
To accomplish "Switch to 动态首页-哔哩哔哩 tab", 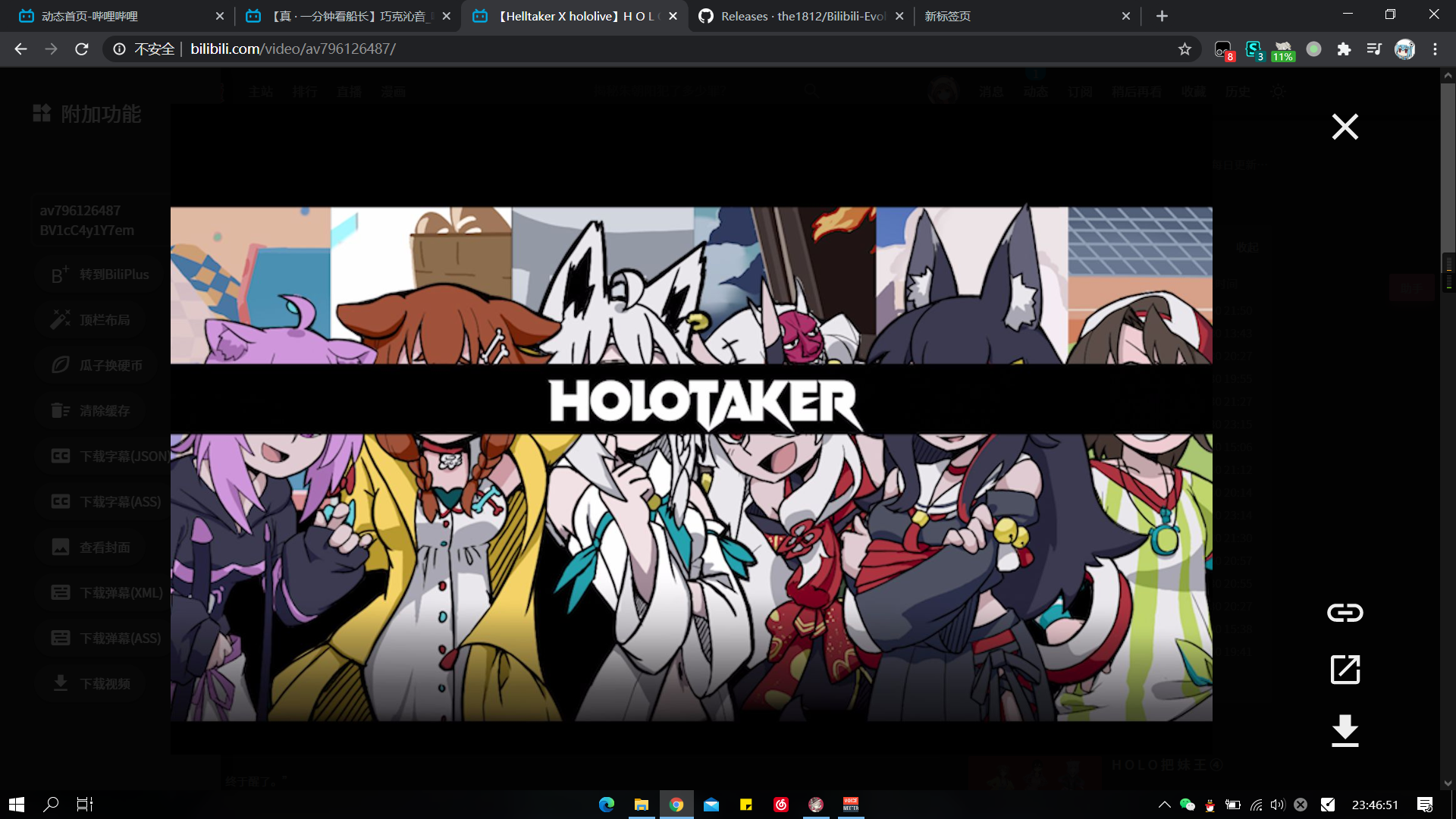I will click(114, 16).
